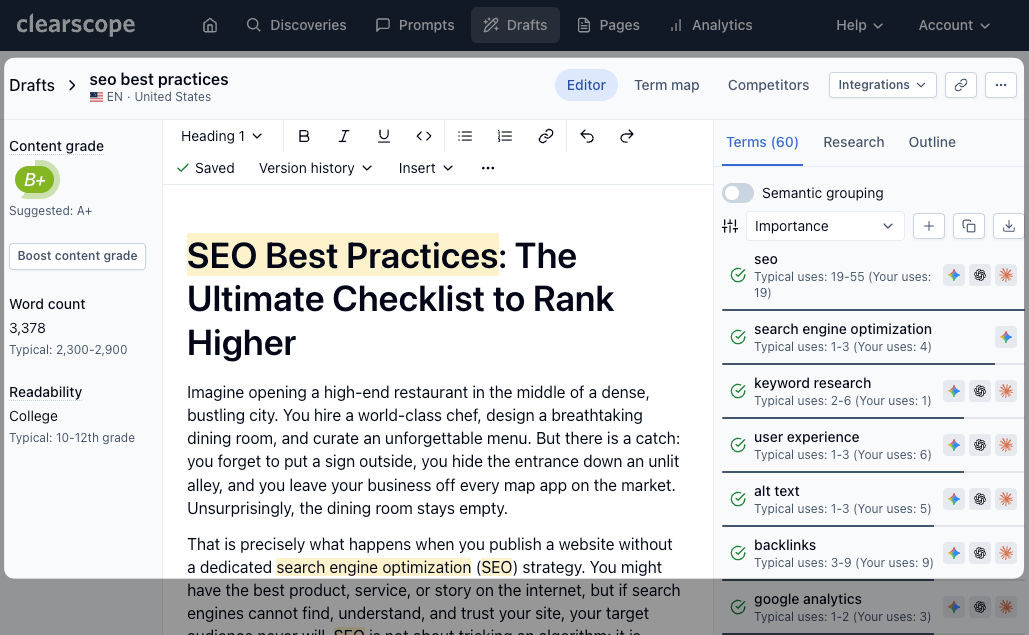This screenshot has height=635, width=1029.
Task: Switch to the Competitors view
Action: pos(768,85)
